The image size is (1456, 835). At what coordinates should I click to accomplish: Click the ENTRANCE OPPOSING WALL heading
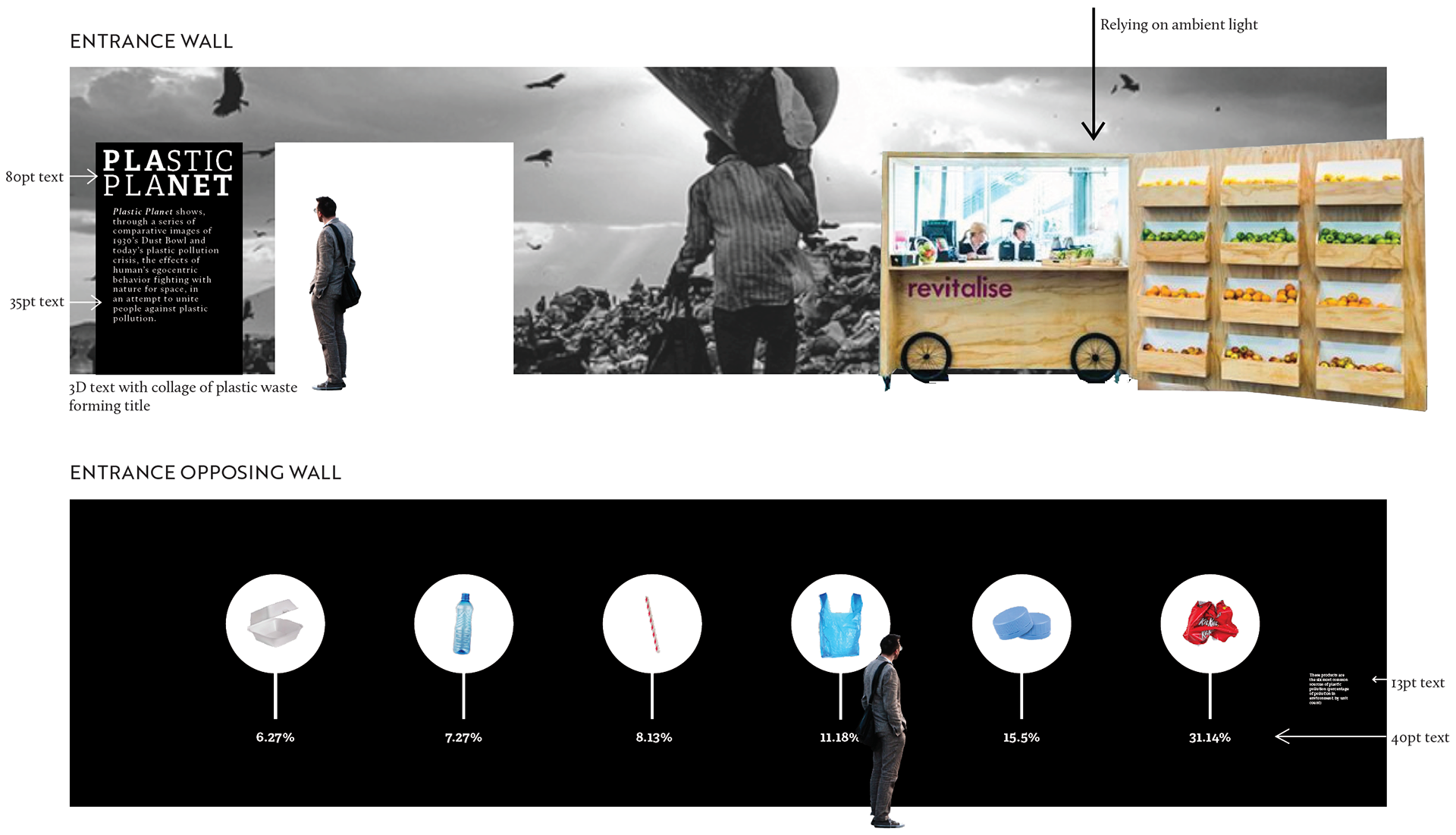206,472
